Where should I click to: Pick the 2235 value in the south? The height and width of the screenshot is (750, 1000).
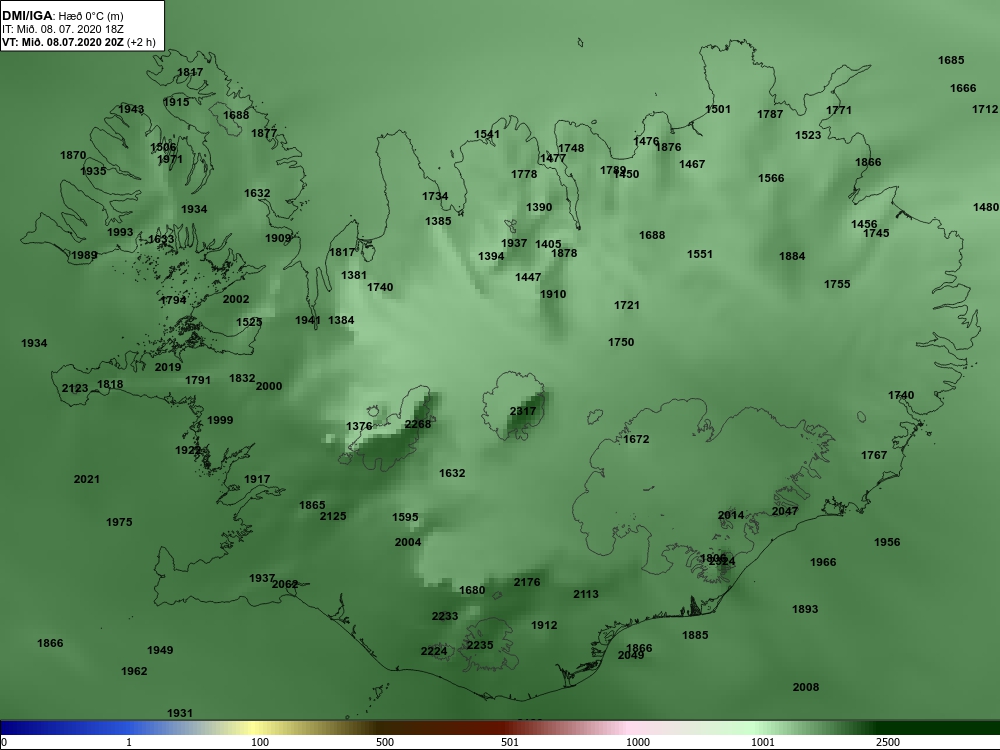(480, 645)
